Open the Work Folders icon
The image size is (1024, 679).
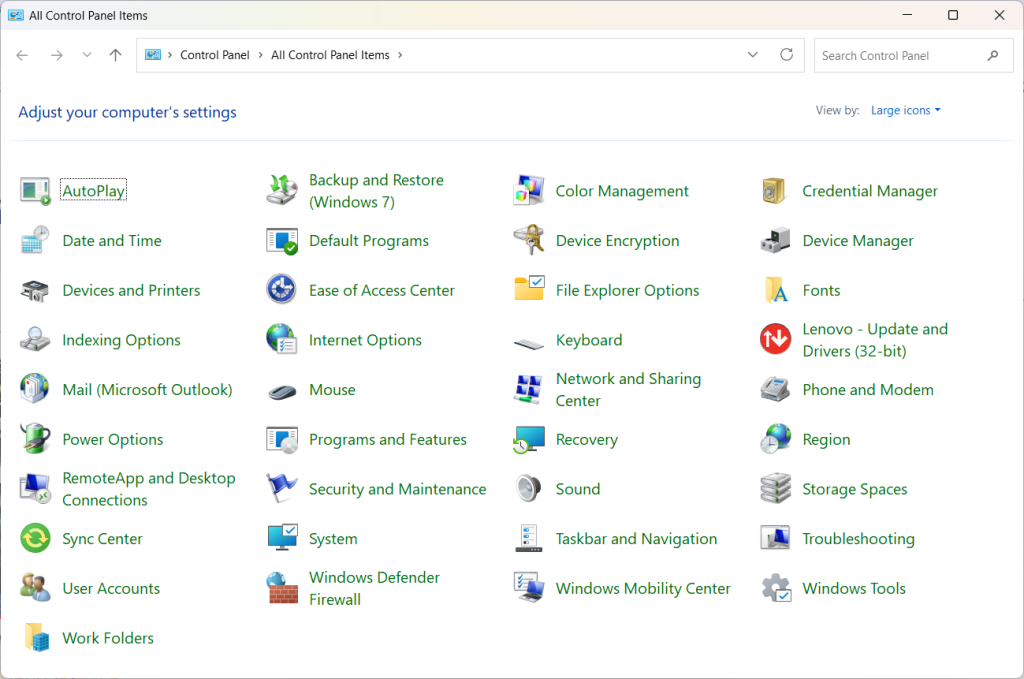click(37, 638)
